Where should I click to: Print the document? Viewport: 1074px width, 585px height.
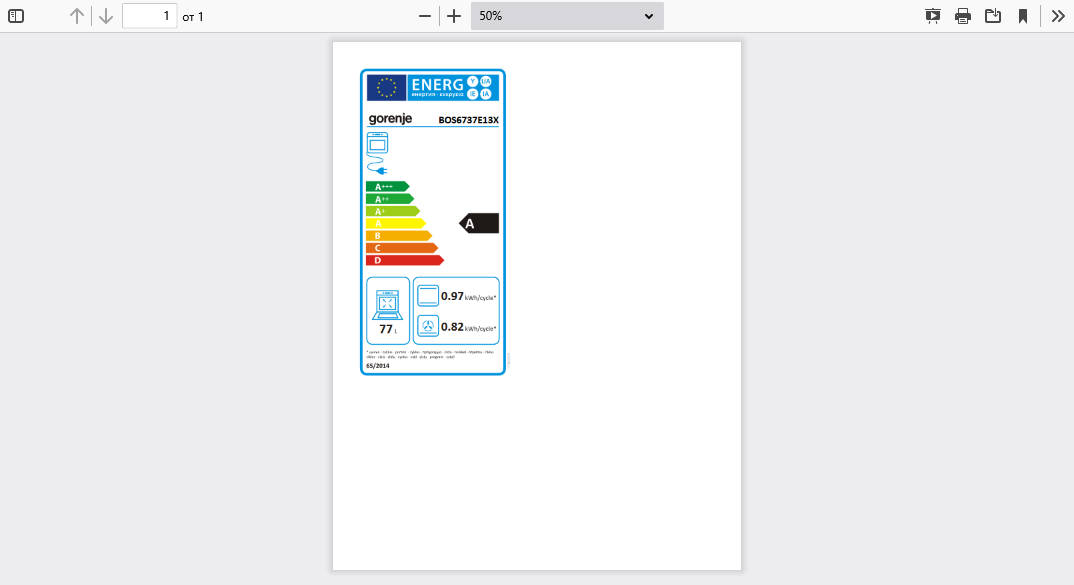pos(962,16)
